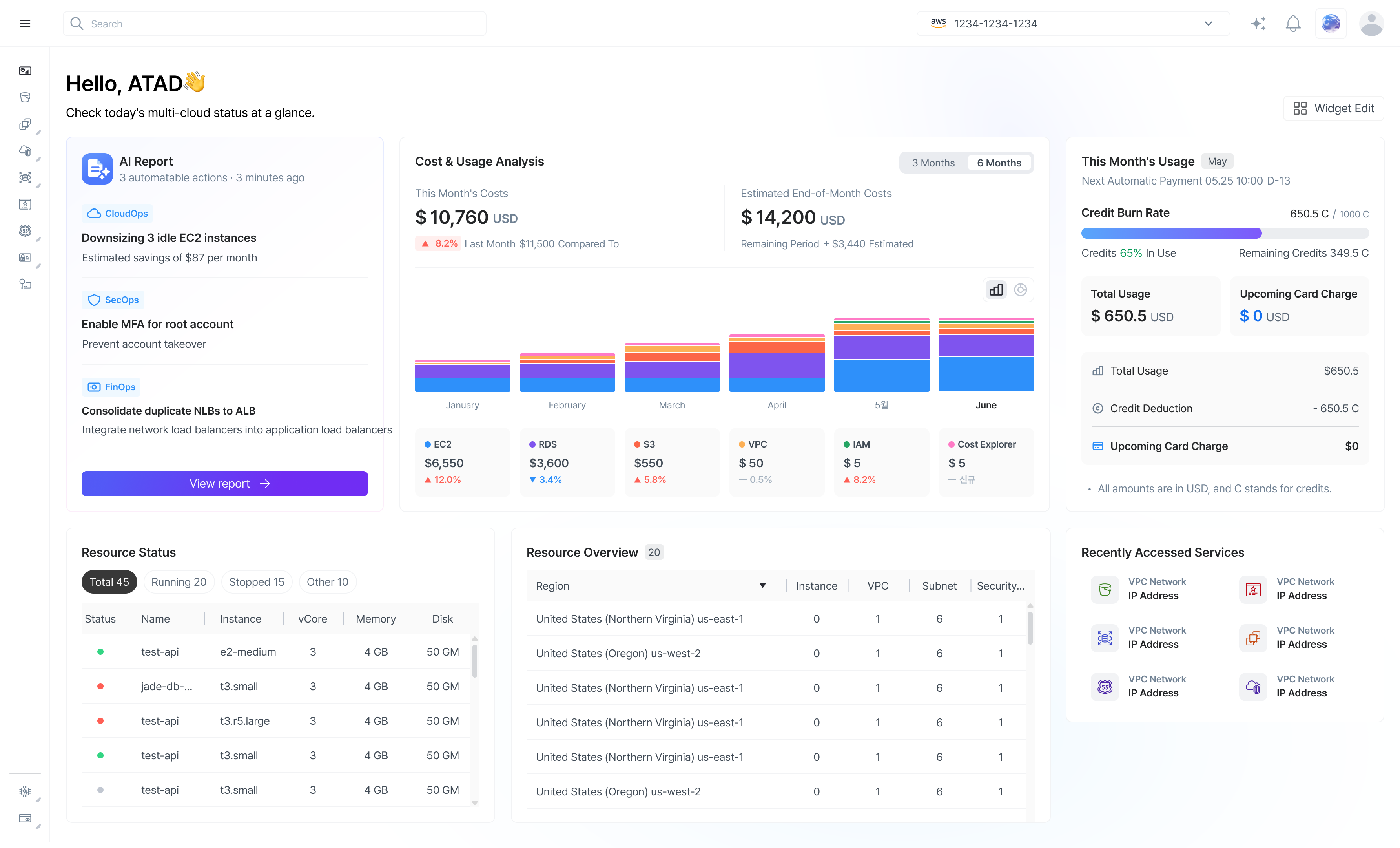
Task: Click the globe language icon
Action: [x=1331, y=23]
